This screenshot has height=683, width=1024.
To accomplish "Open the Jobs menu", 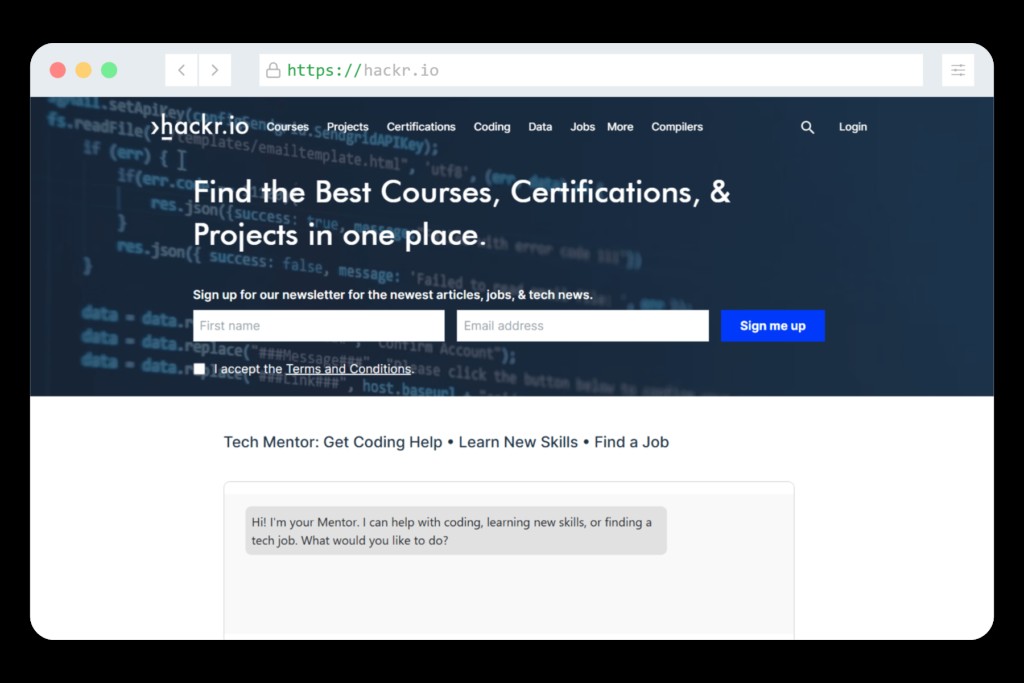I will [582, 127].
